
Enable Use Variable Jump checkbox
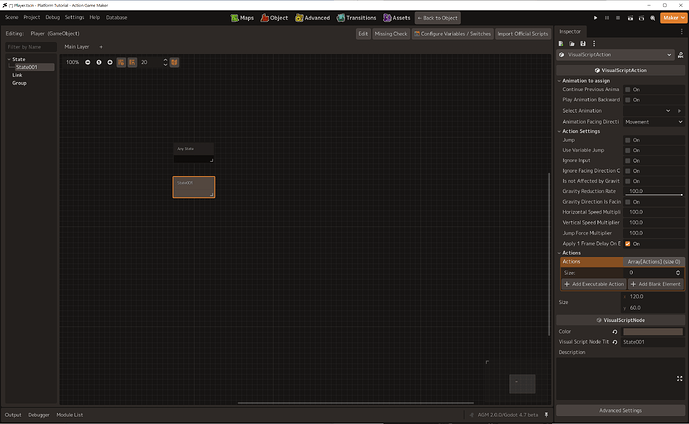tap(627, 150)
